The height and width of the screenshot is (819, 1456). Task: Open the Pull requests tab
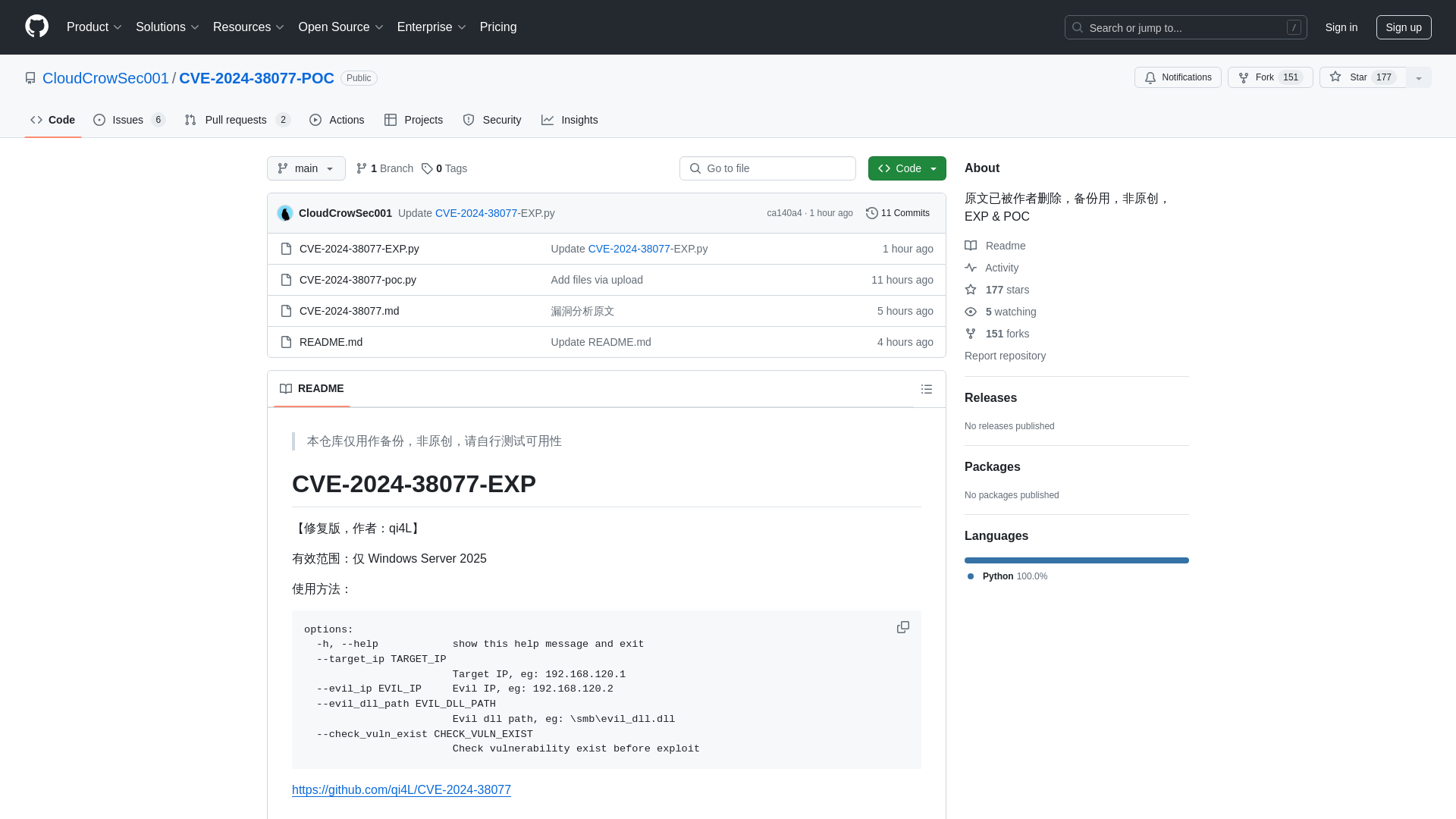(237, 120)
